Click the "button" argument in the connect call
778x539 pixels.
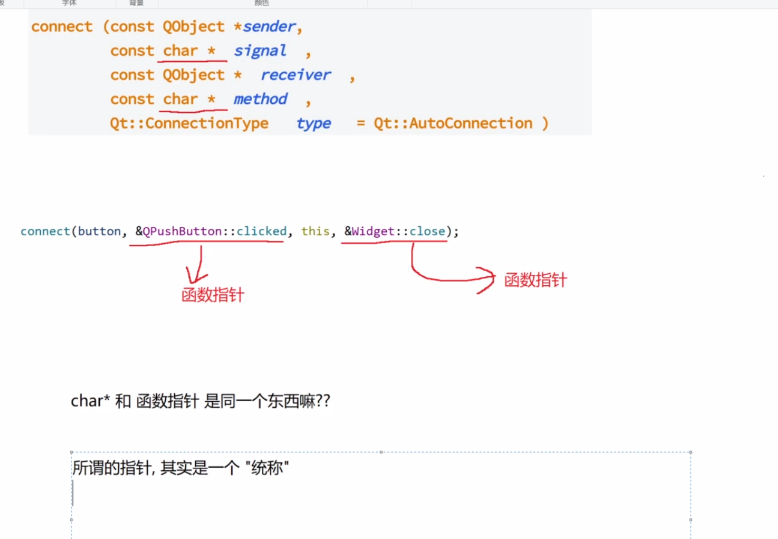coord(99,231)
